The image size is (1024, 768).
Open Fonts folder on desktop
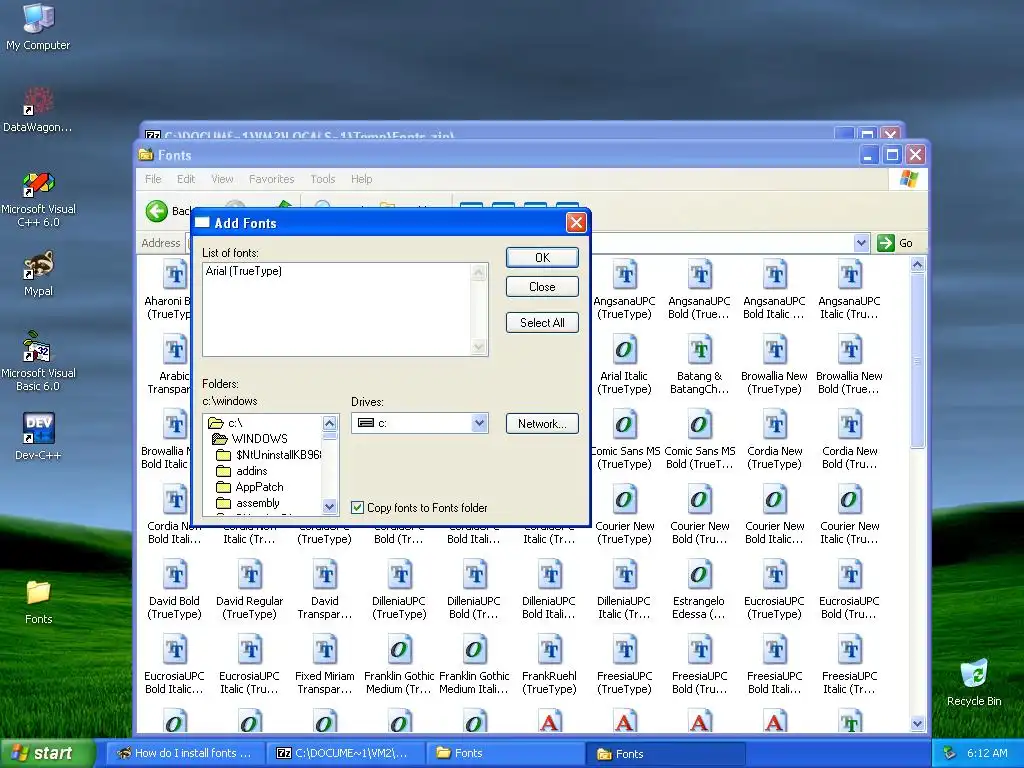click(38, 601)
